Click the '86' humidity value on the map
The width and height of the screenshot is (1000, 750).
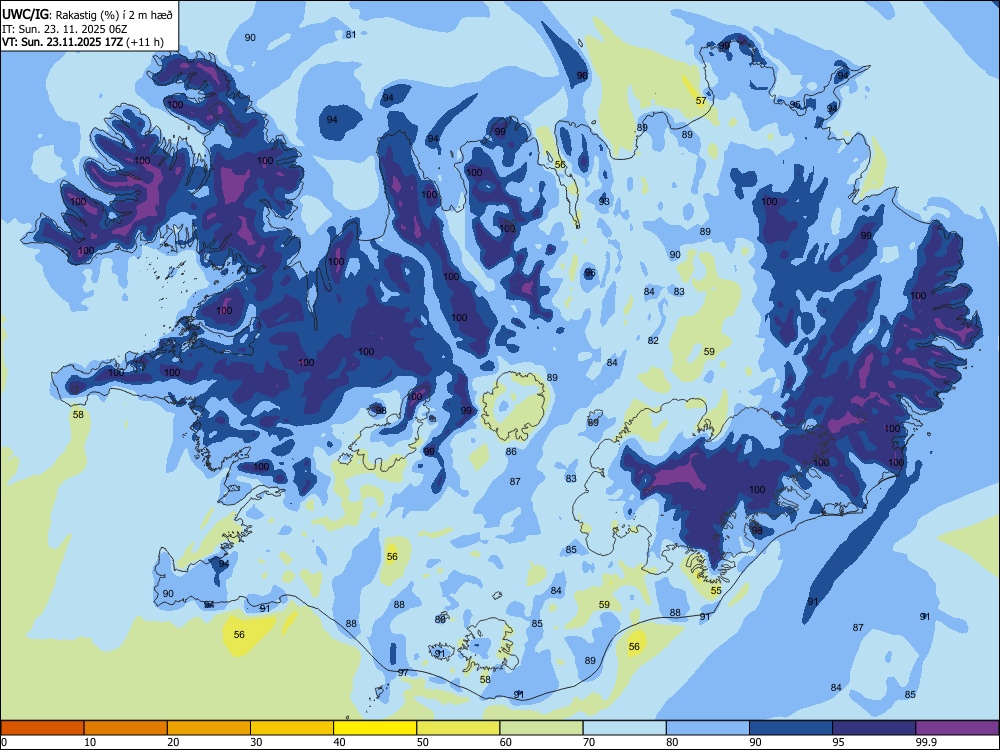[x=511, y=452]
